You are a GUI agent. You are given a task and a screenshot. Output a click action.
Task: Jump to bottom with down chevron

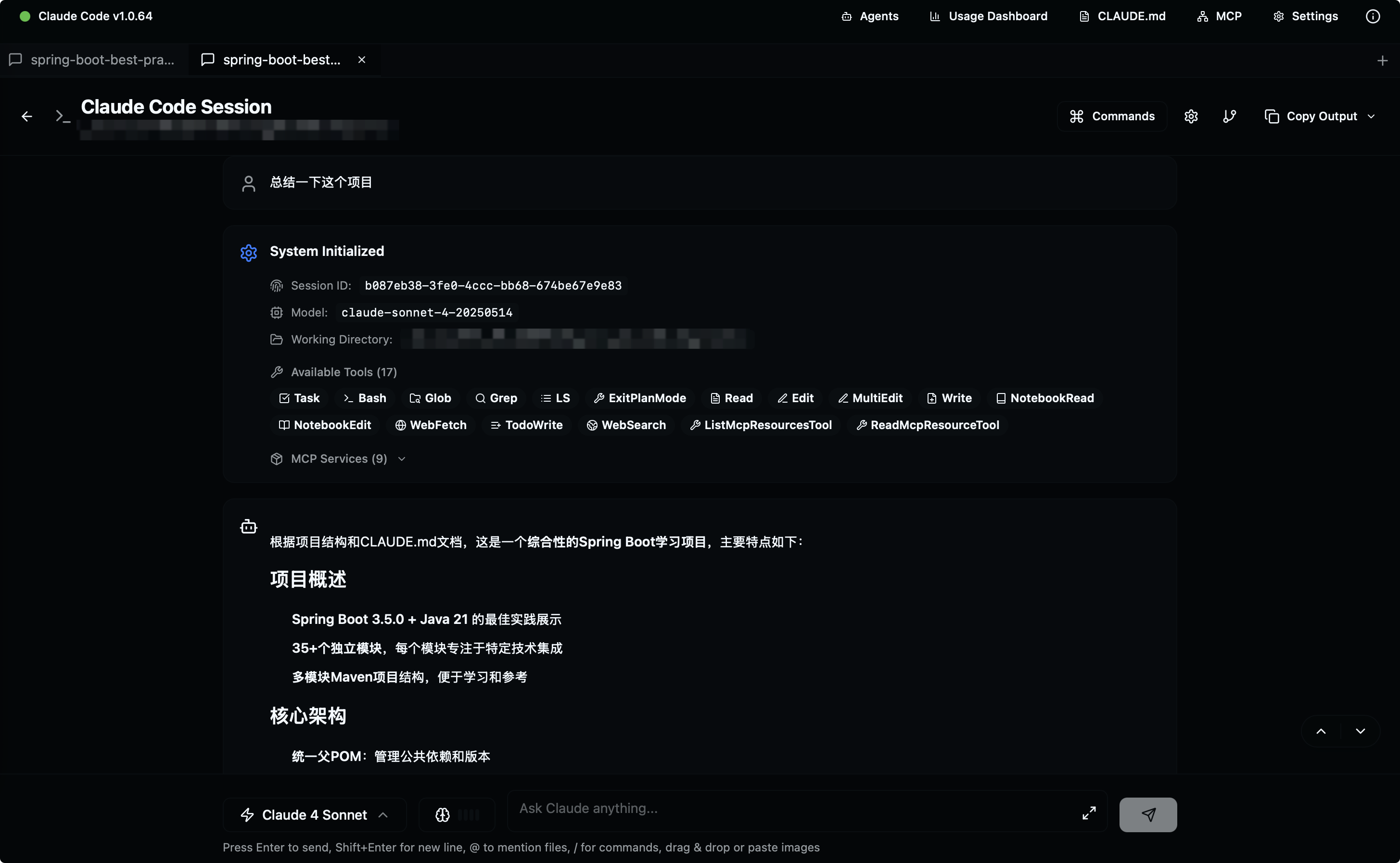tap(1360, 731)
